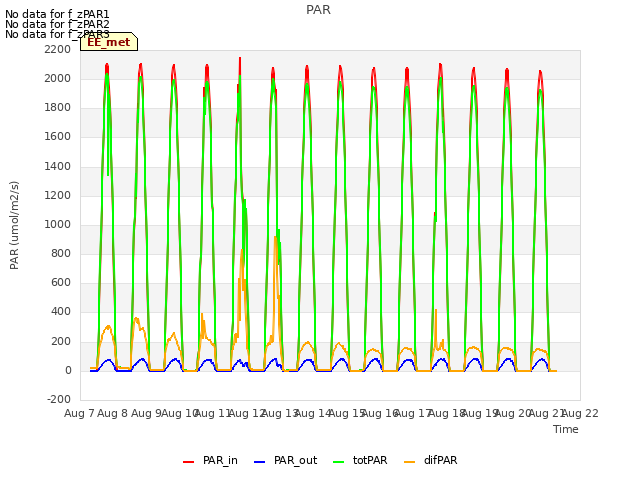Click the 0 y-axis tick label
This screenshot has height=480, width=640.
click(x=68, y=371)
